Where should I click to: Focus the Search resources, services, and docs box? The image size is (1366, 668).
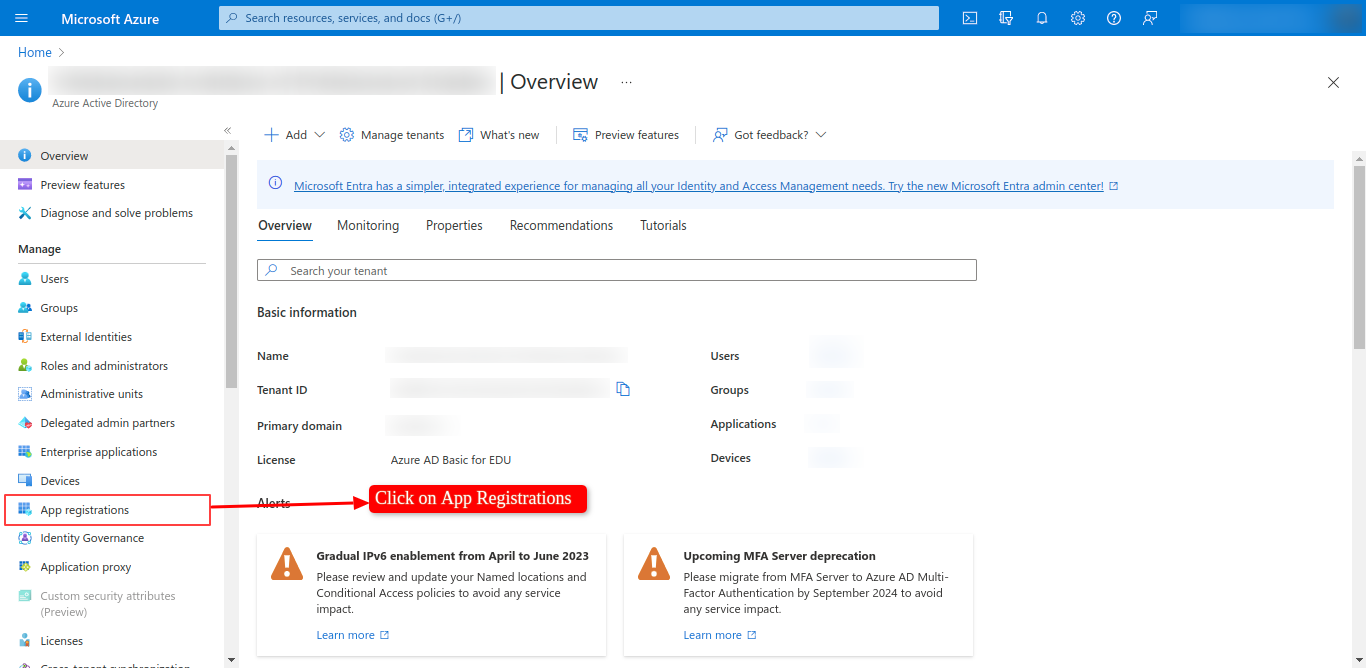coord(579,18)
